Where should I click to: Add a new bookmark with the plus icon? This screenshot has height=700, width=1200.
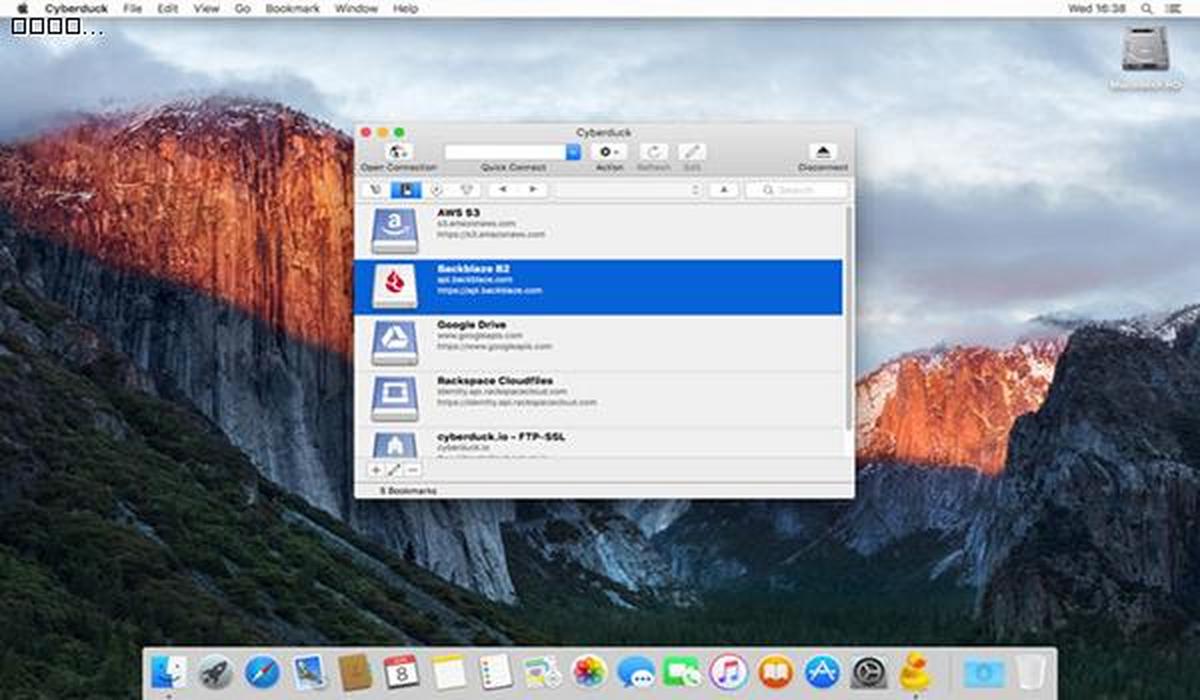(376, 470)
